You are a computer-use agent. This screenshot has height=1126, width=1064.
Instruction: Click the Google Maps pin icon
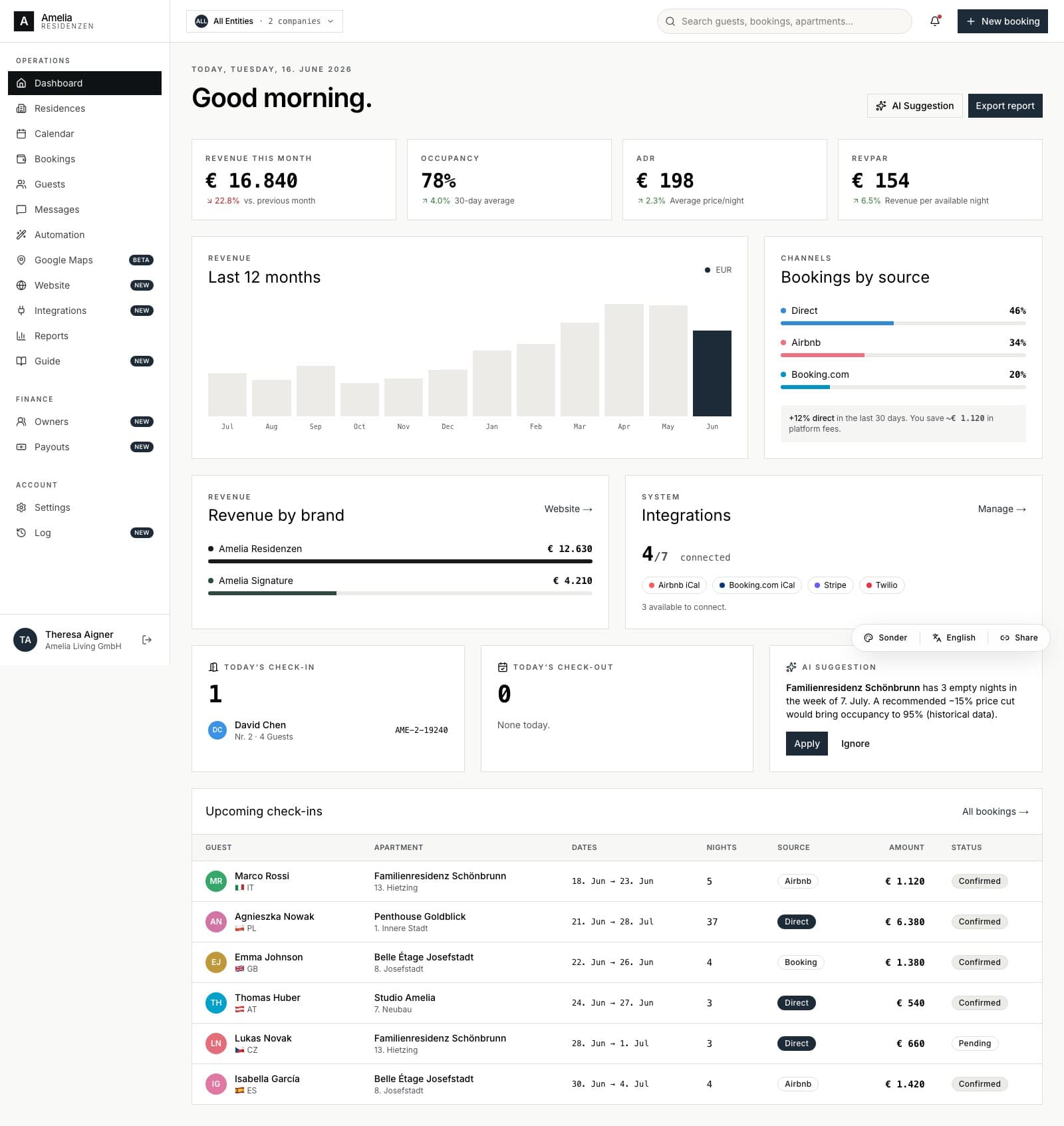click(21, 260)
